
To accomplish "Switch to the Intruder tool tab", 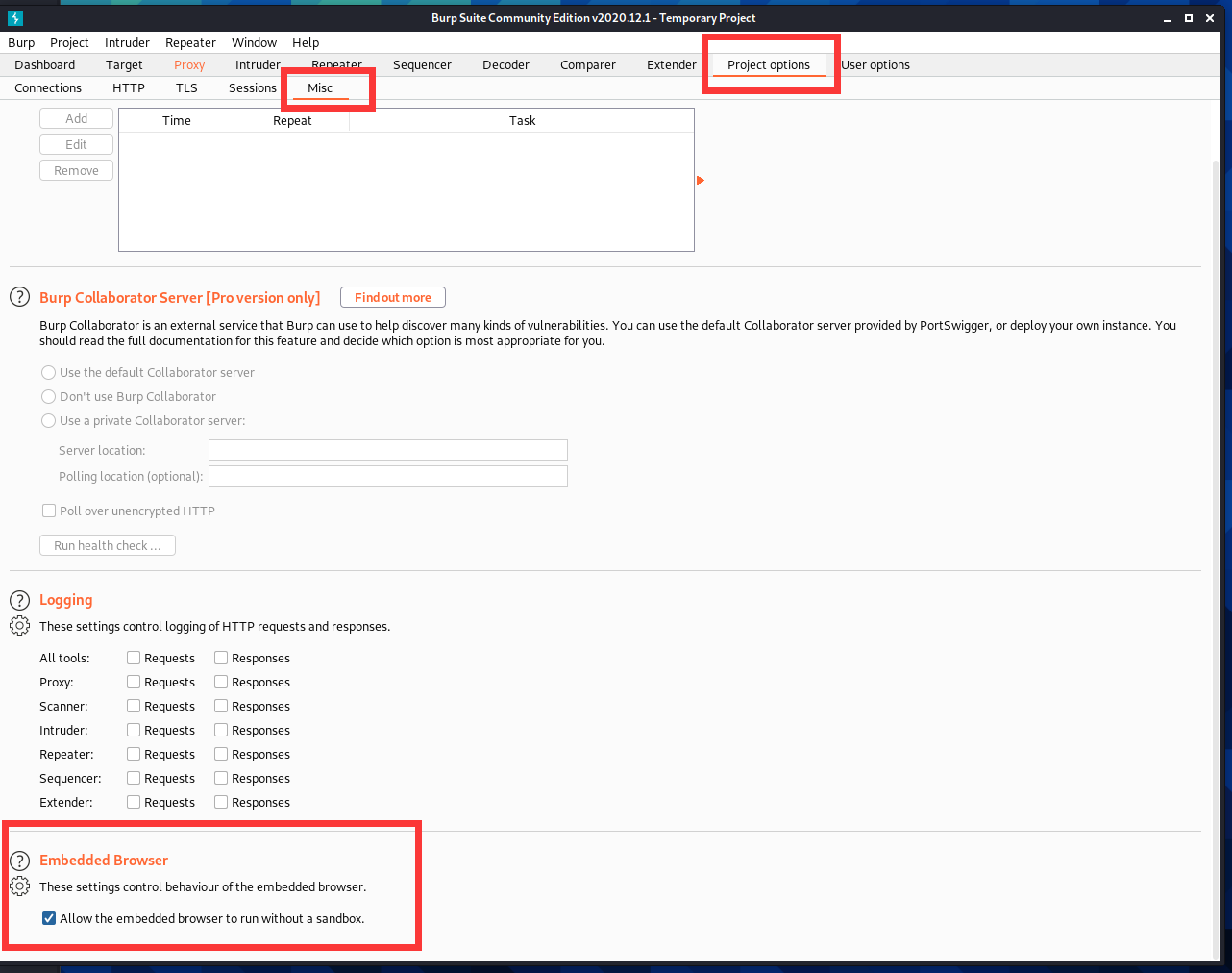I will (x=258, y=65).
